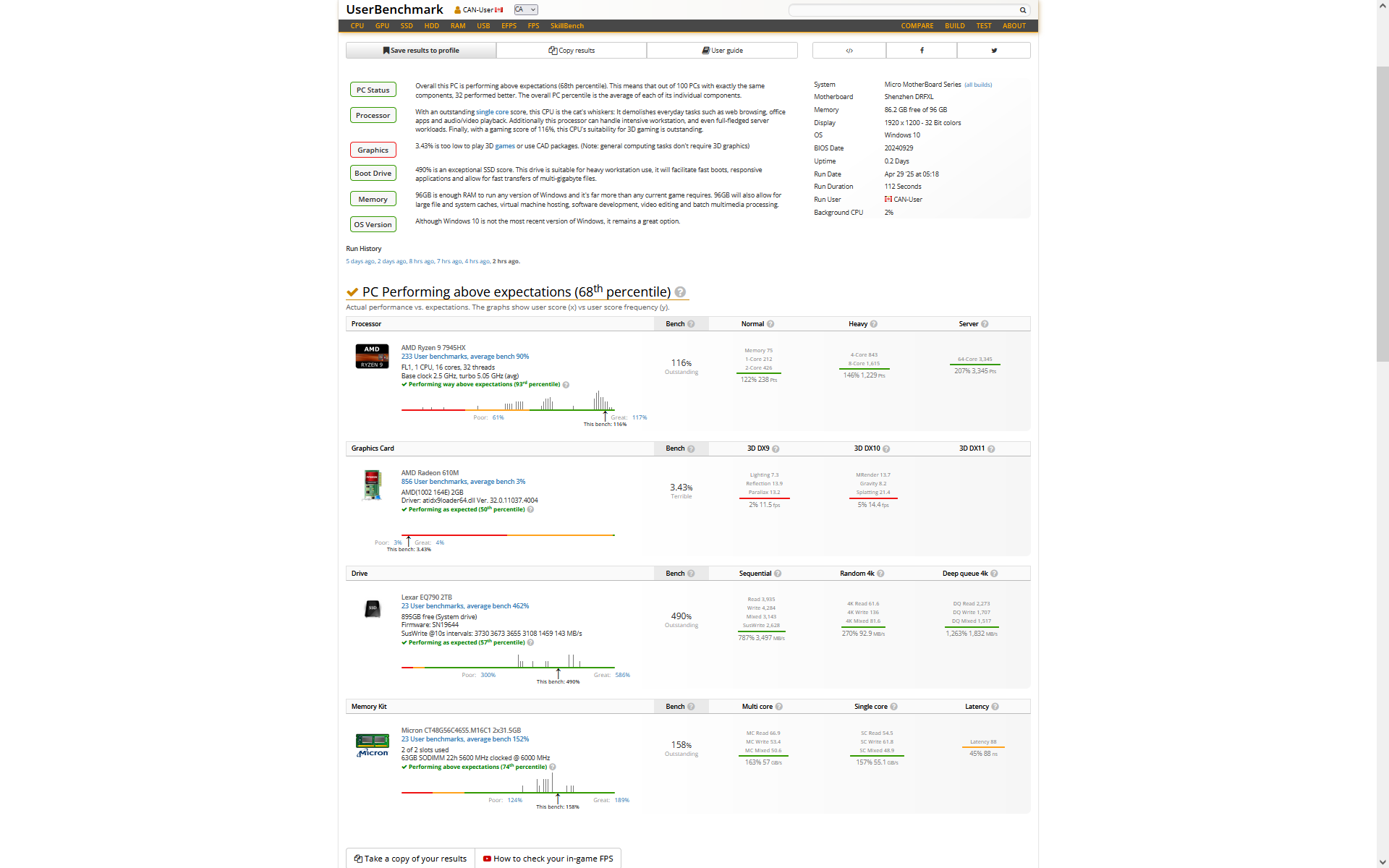Click the AMD Ryzen 9 processor thumbnail
The height and width of the screenshot is (868, 1389).
pos(372,356)
